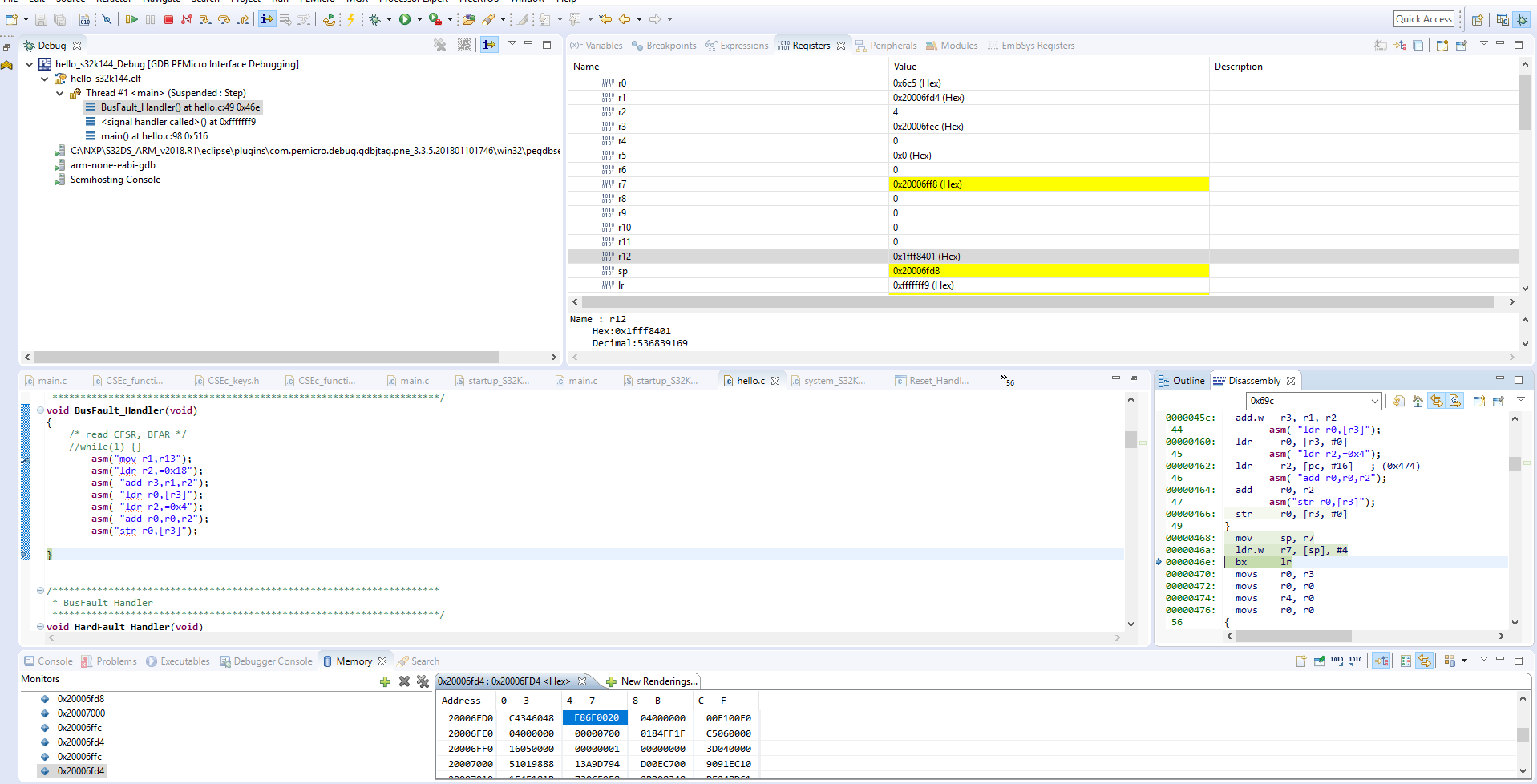Resume program execution
Image resolution: width=1537 pixels, height=784 pixels.
[132, 20]
